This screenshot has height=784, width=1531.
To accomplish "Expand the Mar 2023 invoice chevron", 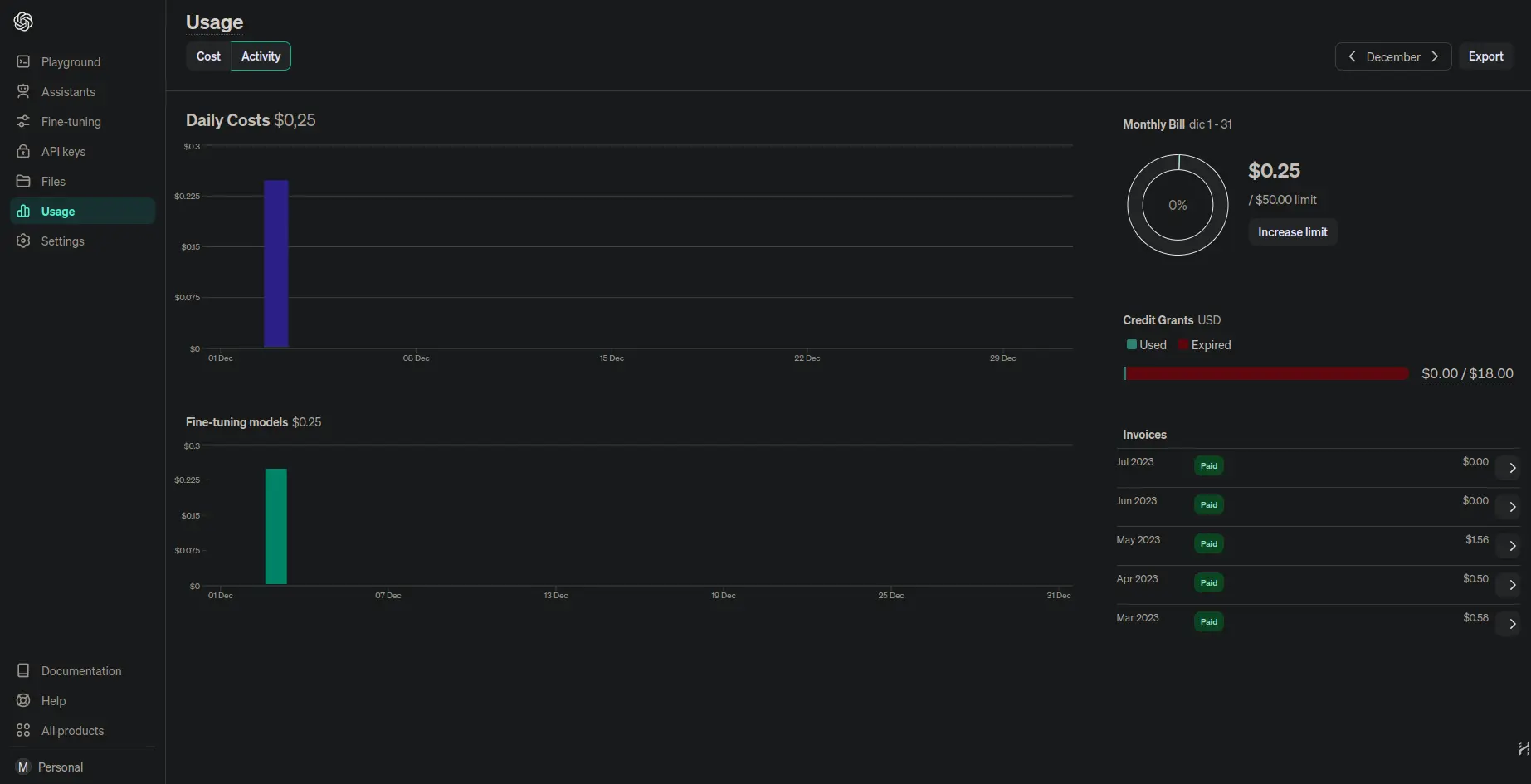I will pos(1512,624).
